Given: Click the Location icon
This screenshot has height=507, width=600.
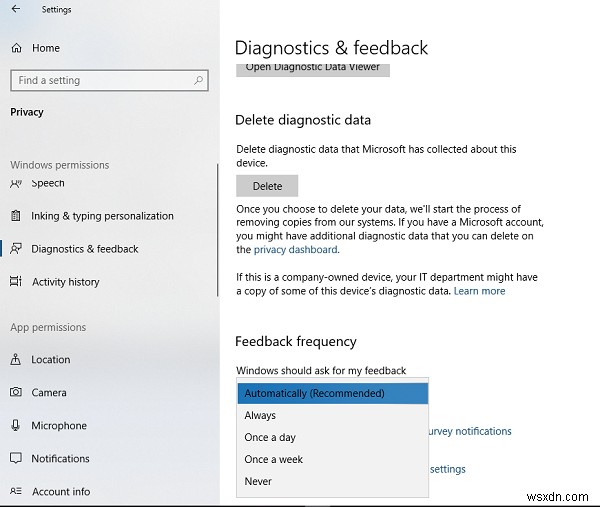Looking at the screenshot, I should tap(16, 360).
